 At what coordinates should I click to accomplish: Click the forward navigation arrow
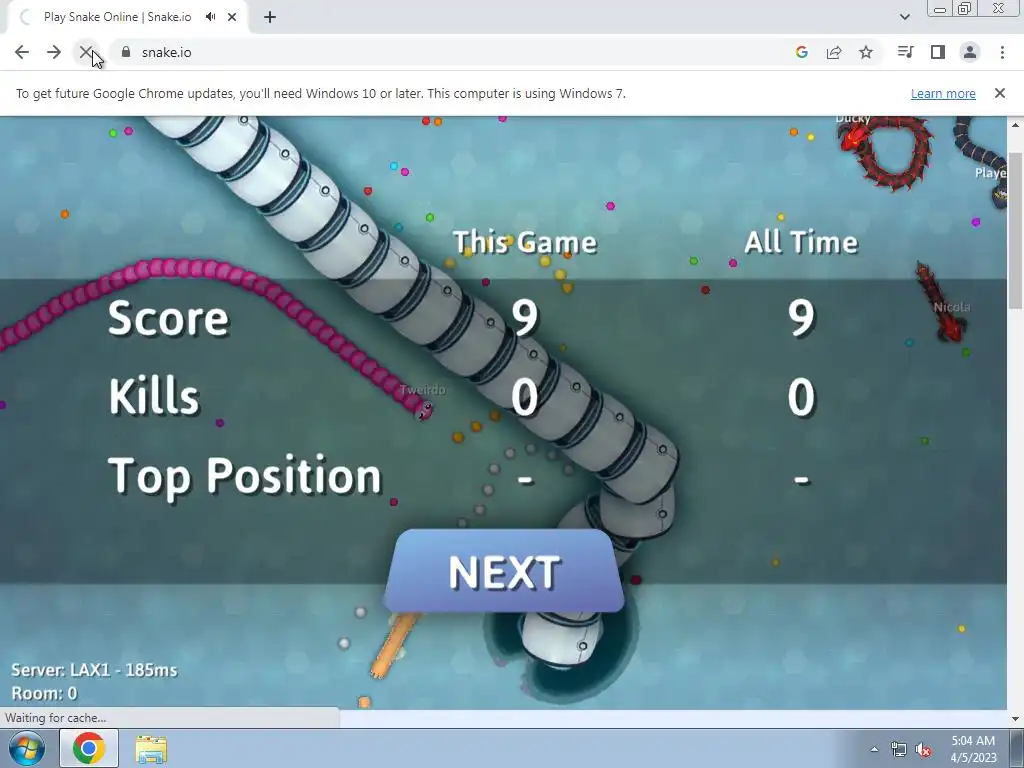(54, 52)
